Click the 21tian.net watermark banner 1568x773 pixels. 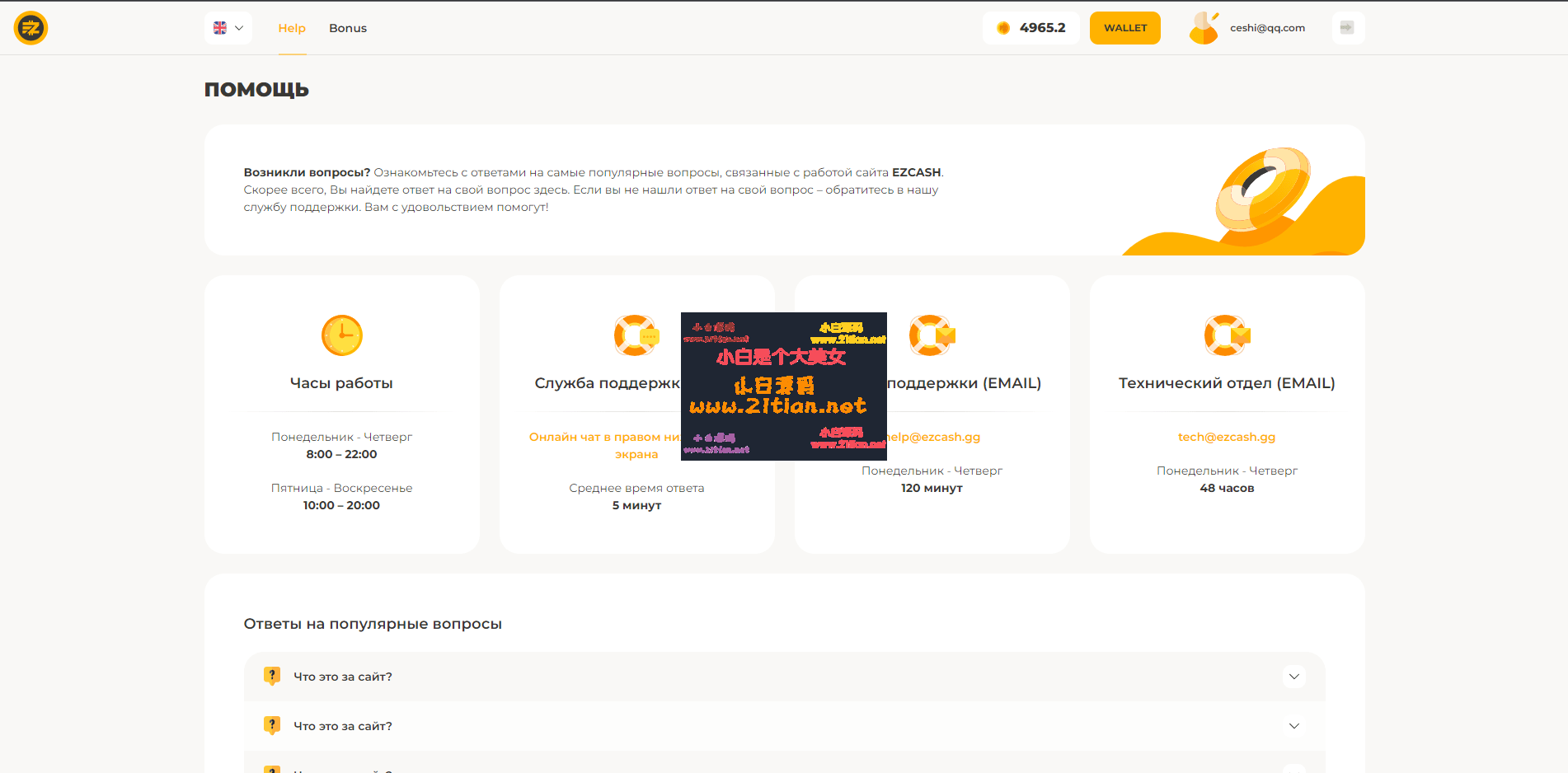point(783,386)
